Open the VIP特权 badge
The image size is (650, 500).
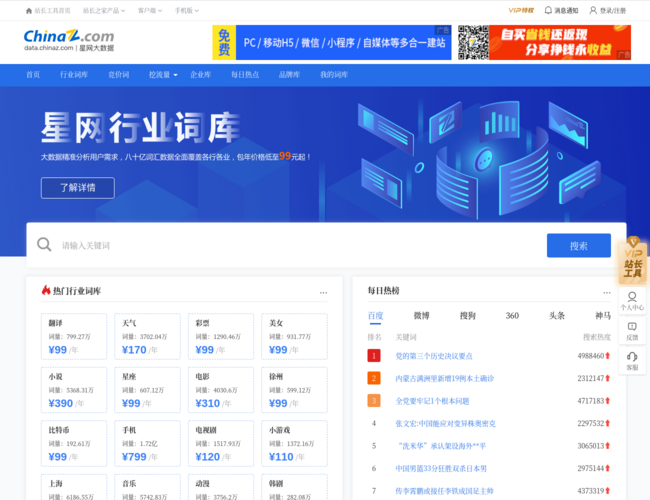pos(521,10)
